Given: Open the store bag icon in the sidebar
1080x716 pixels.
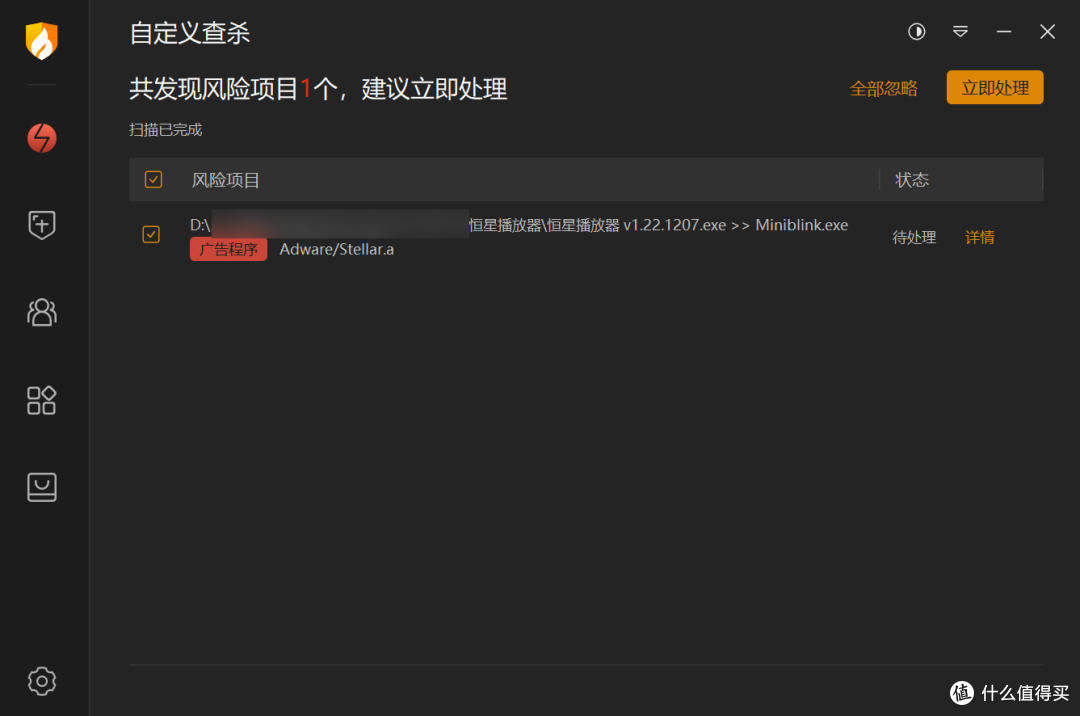Looking at the screenshot, I should coord(41,487).
